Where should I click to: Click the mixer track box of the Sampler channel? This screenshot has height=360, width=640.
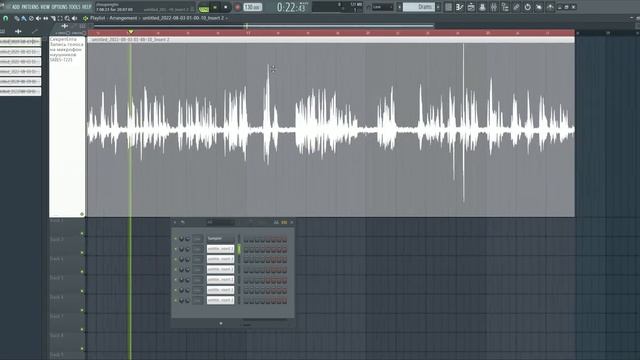tap(198, 239)
